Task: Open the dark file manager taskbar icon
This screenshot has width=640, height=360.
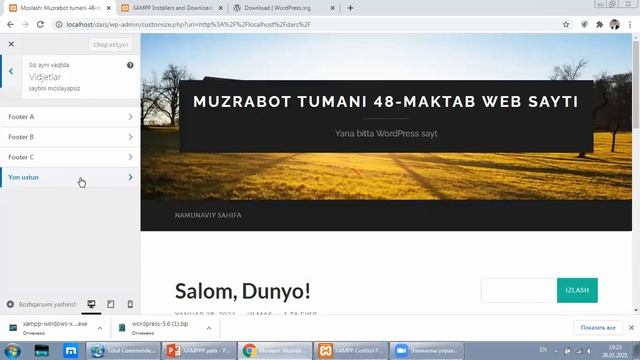Action: click(42, 351)
